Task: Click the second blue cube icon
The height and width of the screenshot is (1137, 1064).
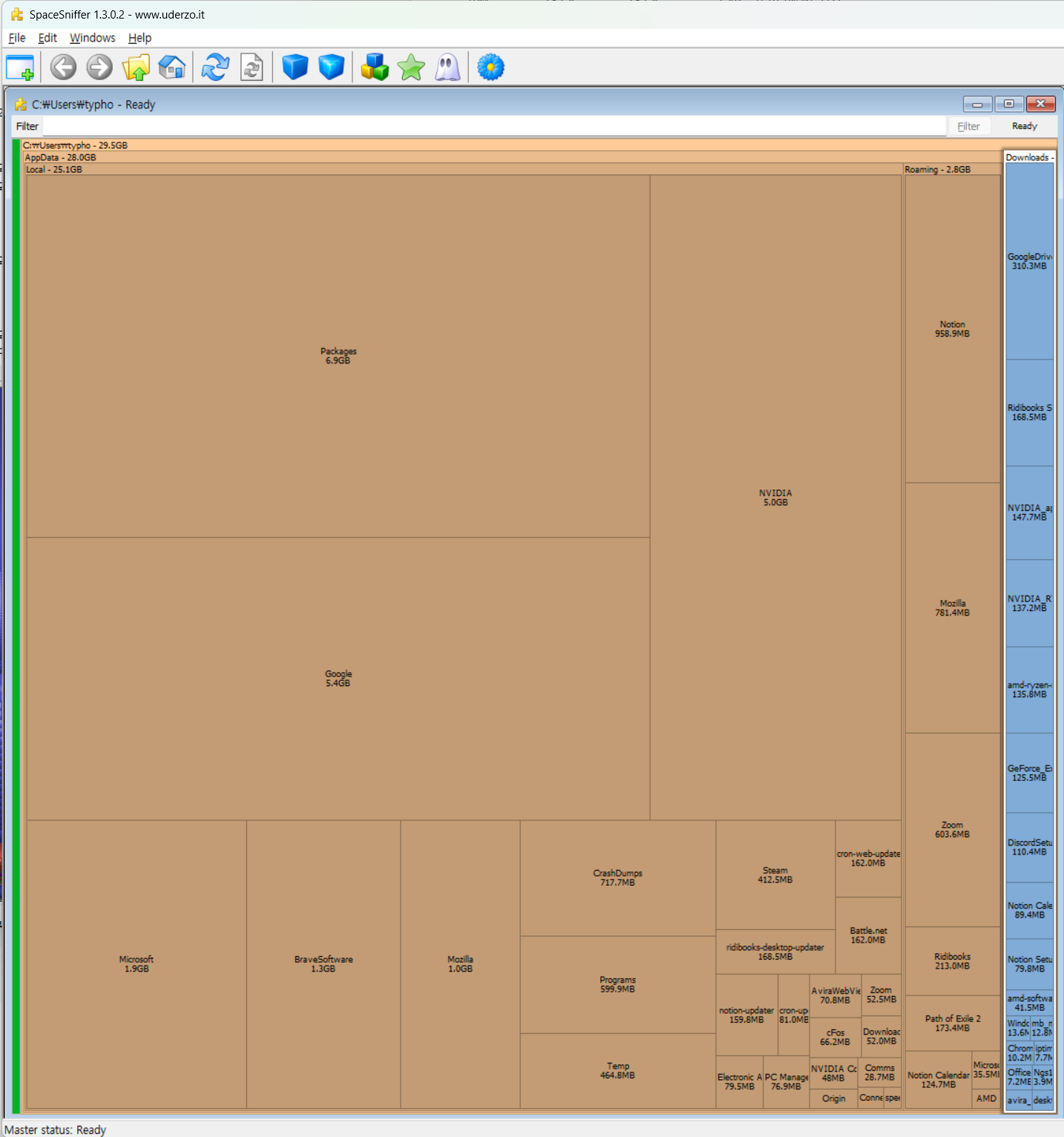Action: 331,67
